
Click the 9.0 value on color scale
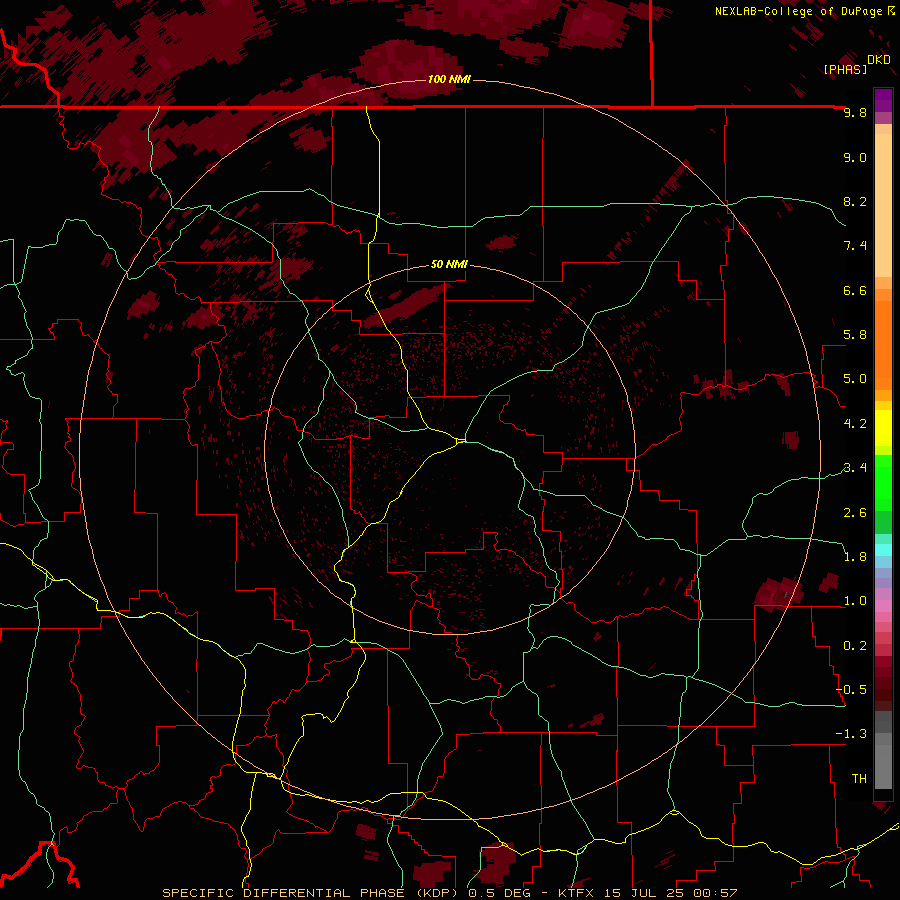click(x=855, y=158)
